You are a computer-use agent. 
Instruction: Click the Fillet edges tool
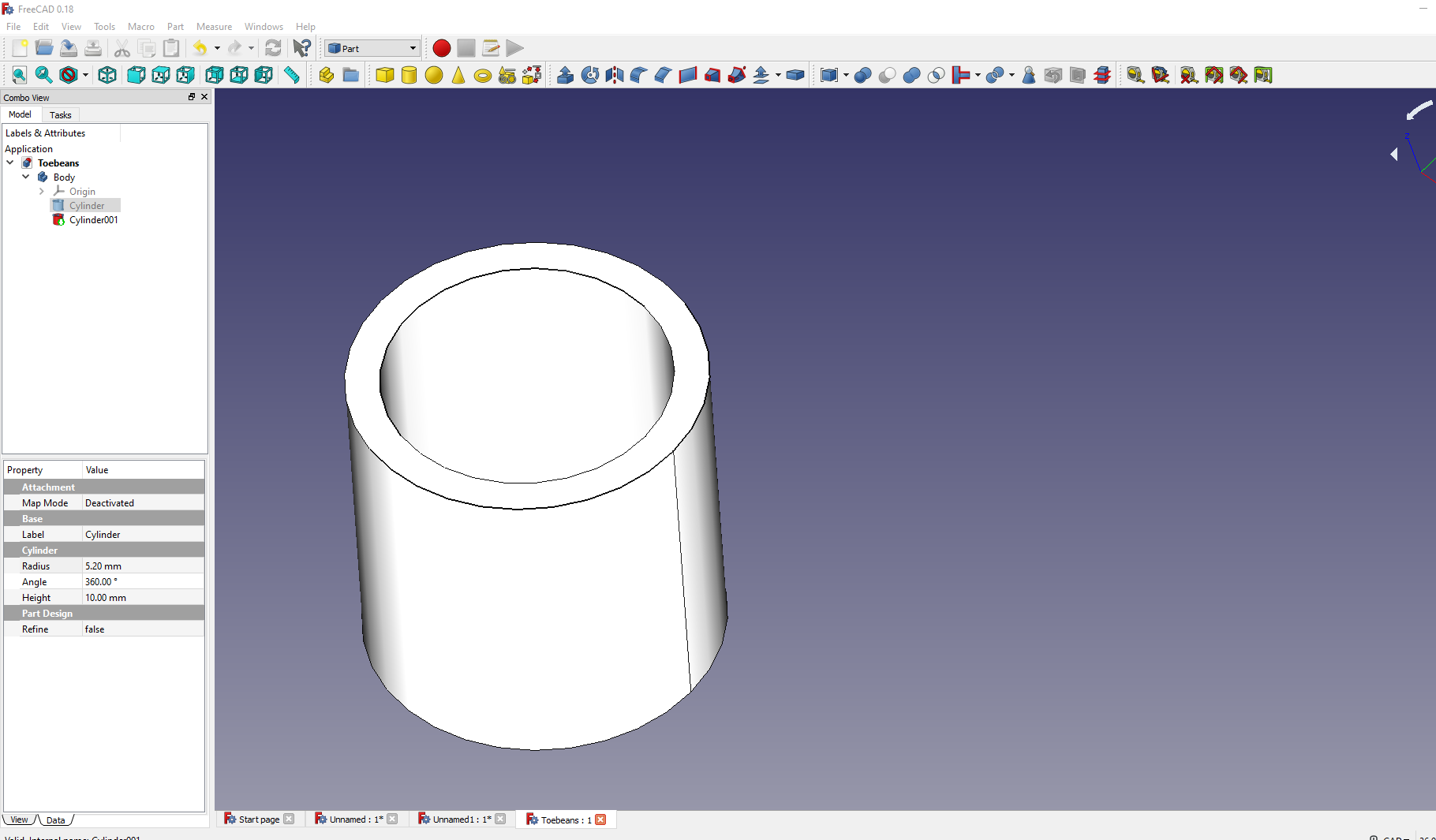638,75
